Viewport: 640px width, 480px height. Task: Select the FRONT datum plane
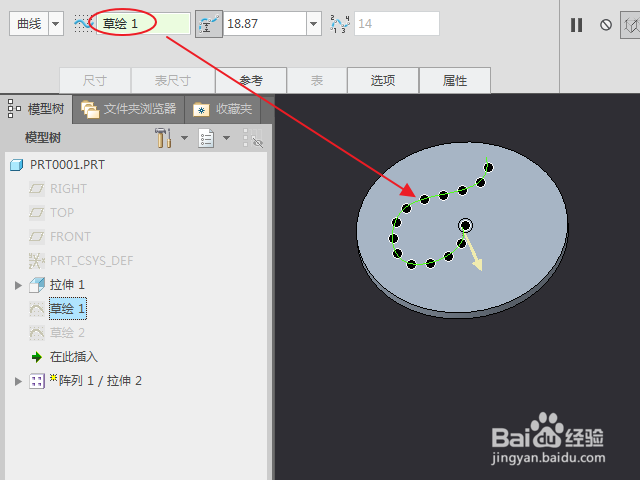(70, 237)
